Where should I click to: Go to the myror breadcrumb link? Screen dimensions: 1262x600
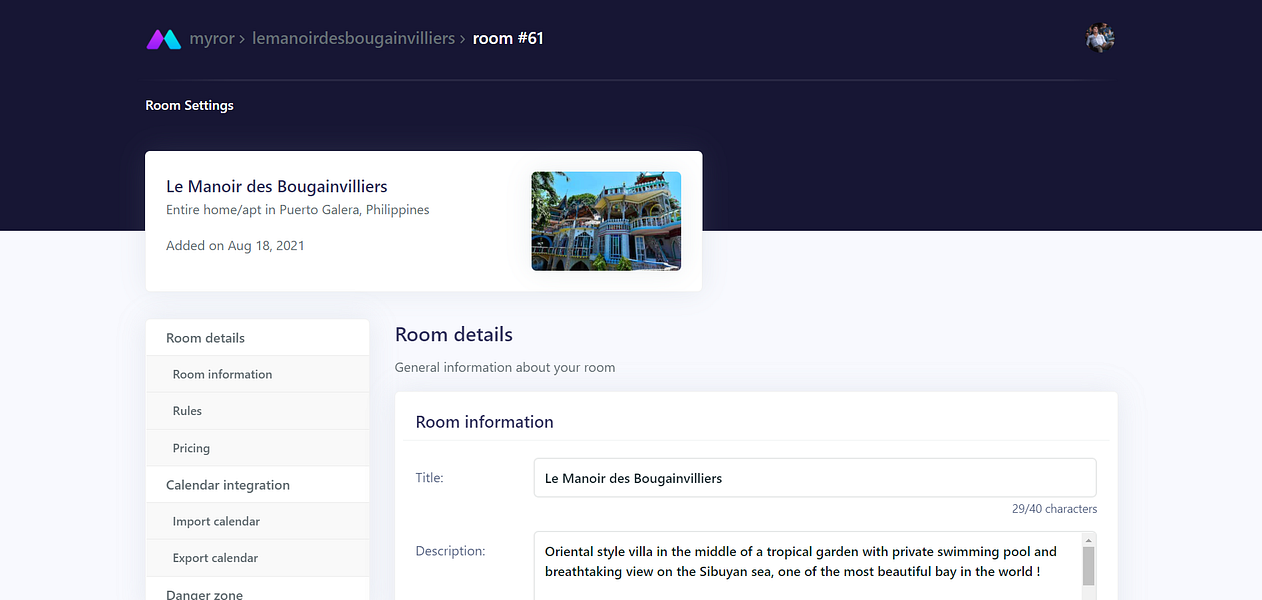(212, 39)
